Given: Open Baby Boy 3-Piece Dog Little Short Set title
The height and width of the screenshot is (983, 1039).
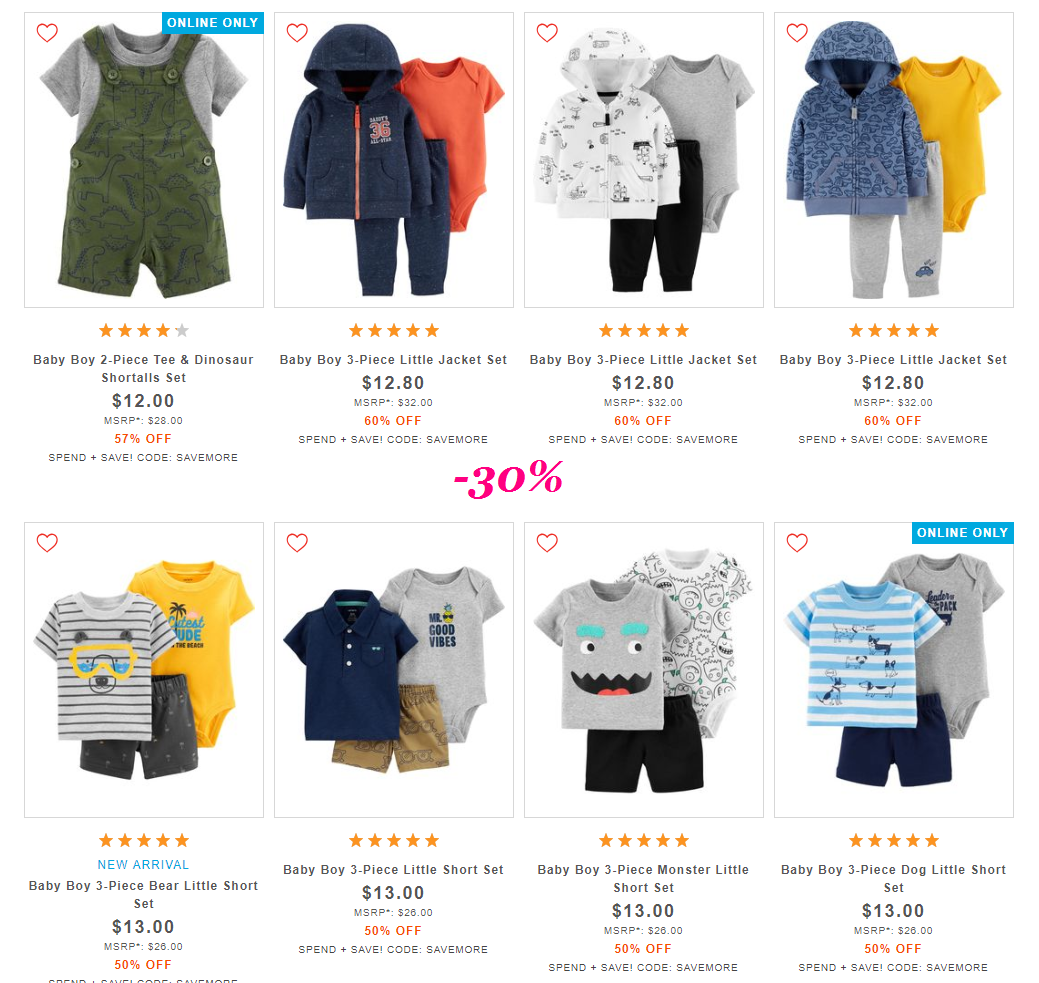Looking at the screenshot, I should [x=893, y=878].
